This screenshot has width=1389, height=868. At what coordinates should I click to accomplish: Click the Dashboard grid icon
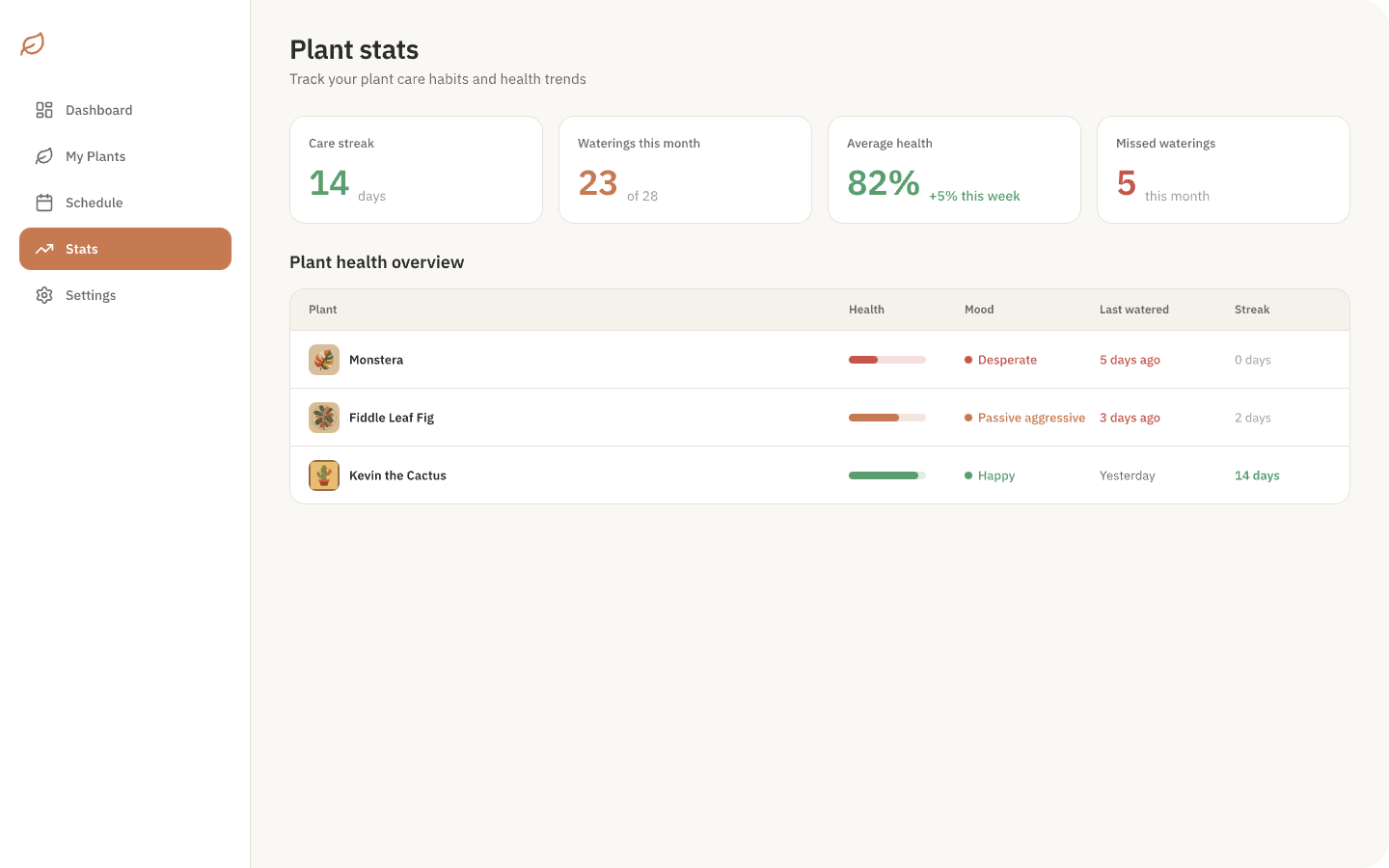click(x=44, y=110)
